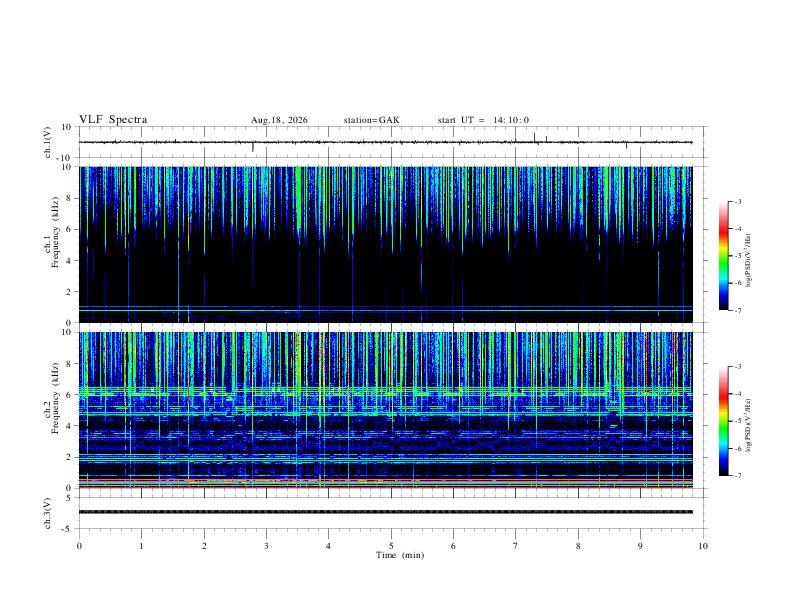The image size is (792, 612).
Task: Click the 0 tick on time axis
Action: coord(79,546)
